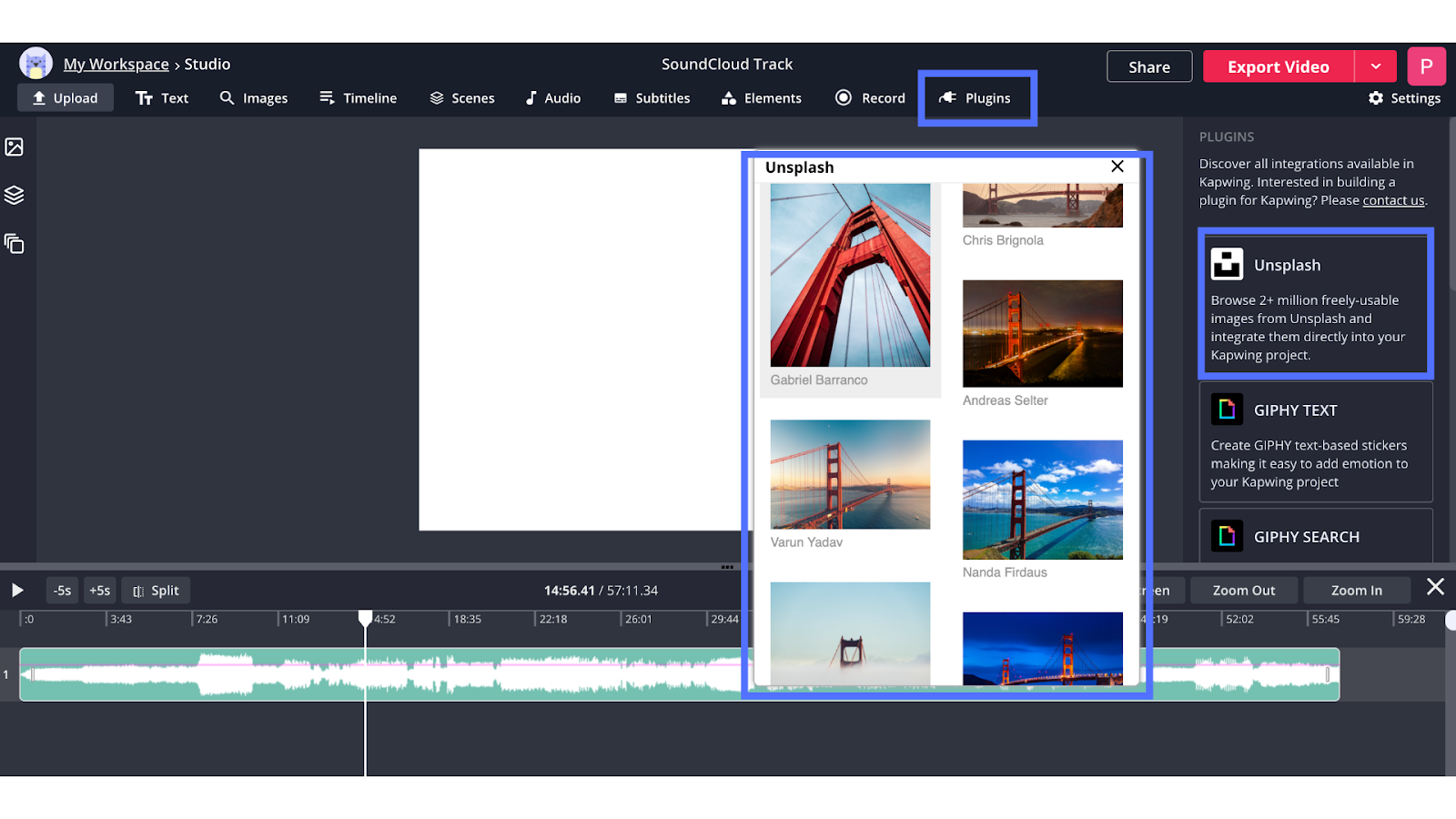Select the GIPHY TEXT plugin

click(1315, 443)
